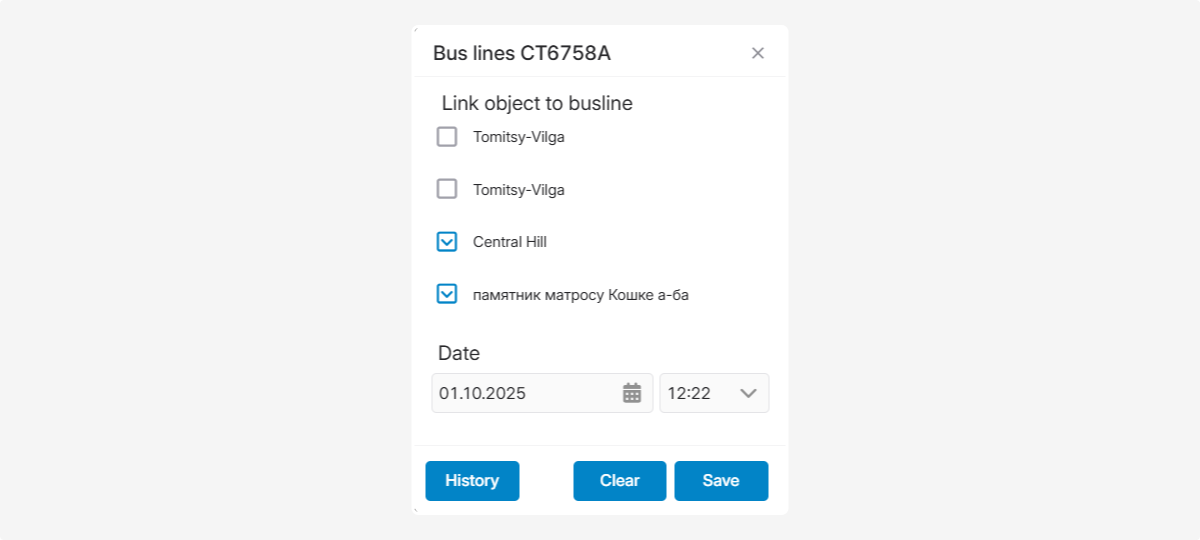The height and width of the screenshot is (540, 1200).
Task: Save the busline link settings
Action: tap(721, 481)
